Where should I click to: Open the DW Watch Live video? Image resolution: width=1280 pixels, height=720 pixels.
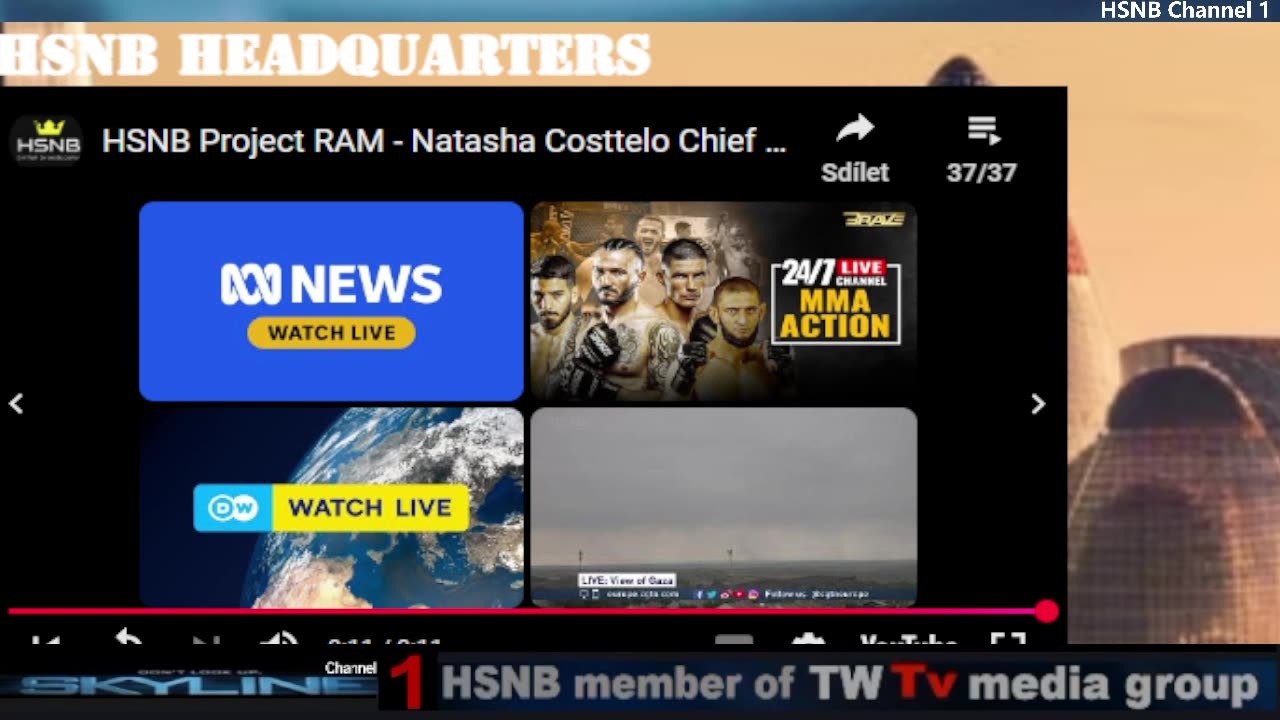click(x=331, y=507)
